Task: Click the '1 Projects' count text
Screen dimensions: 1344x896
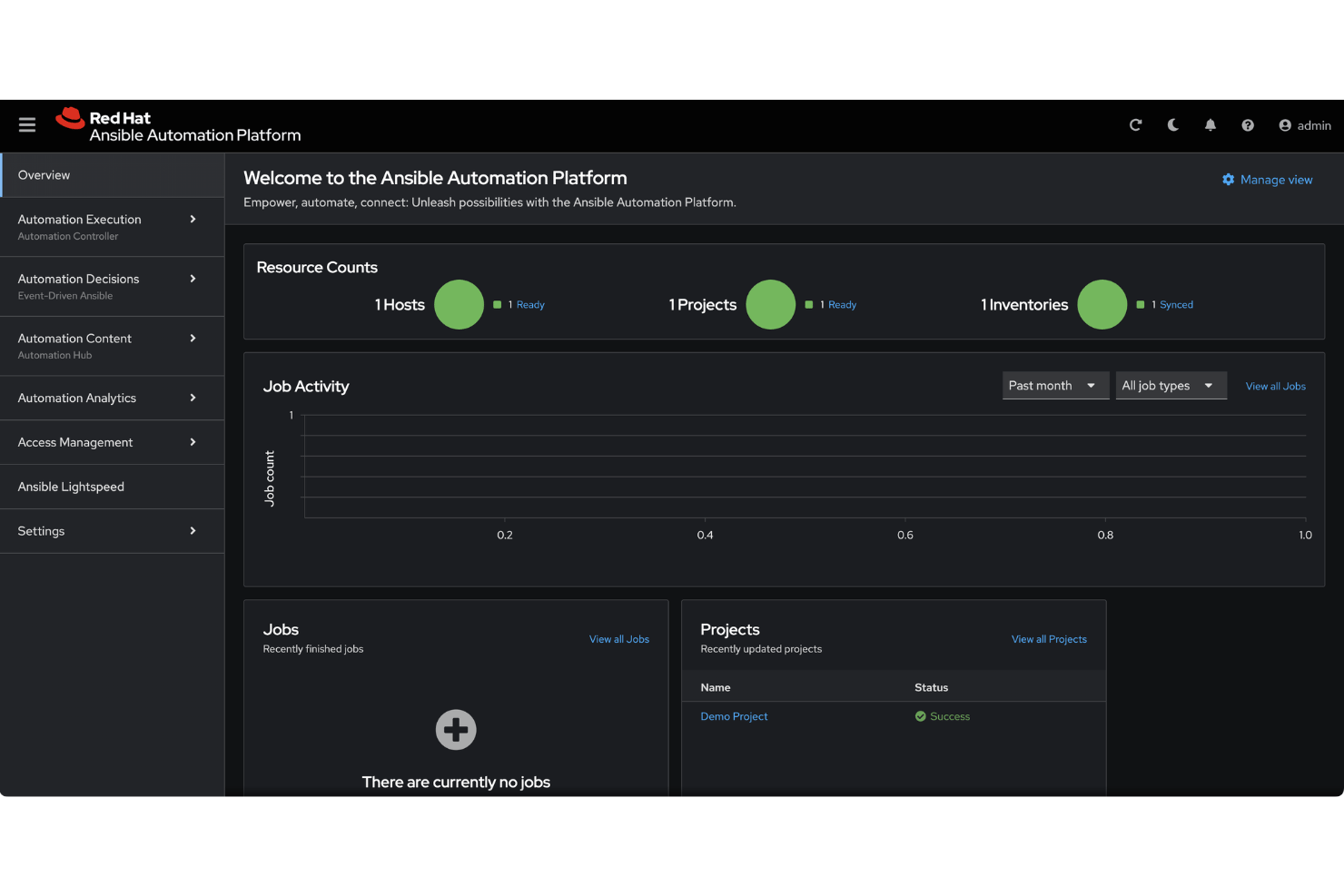Action: click(702, 305)
